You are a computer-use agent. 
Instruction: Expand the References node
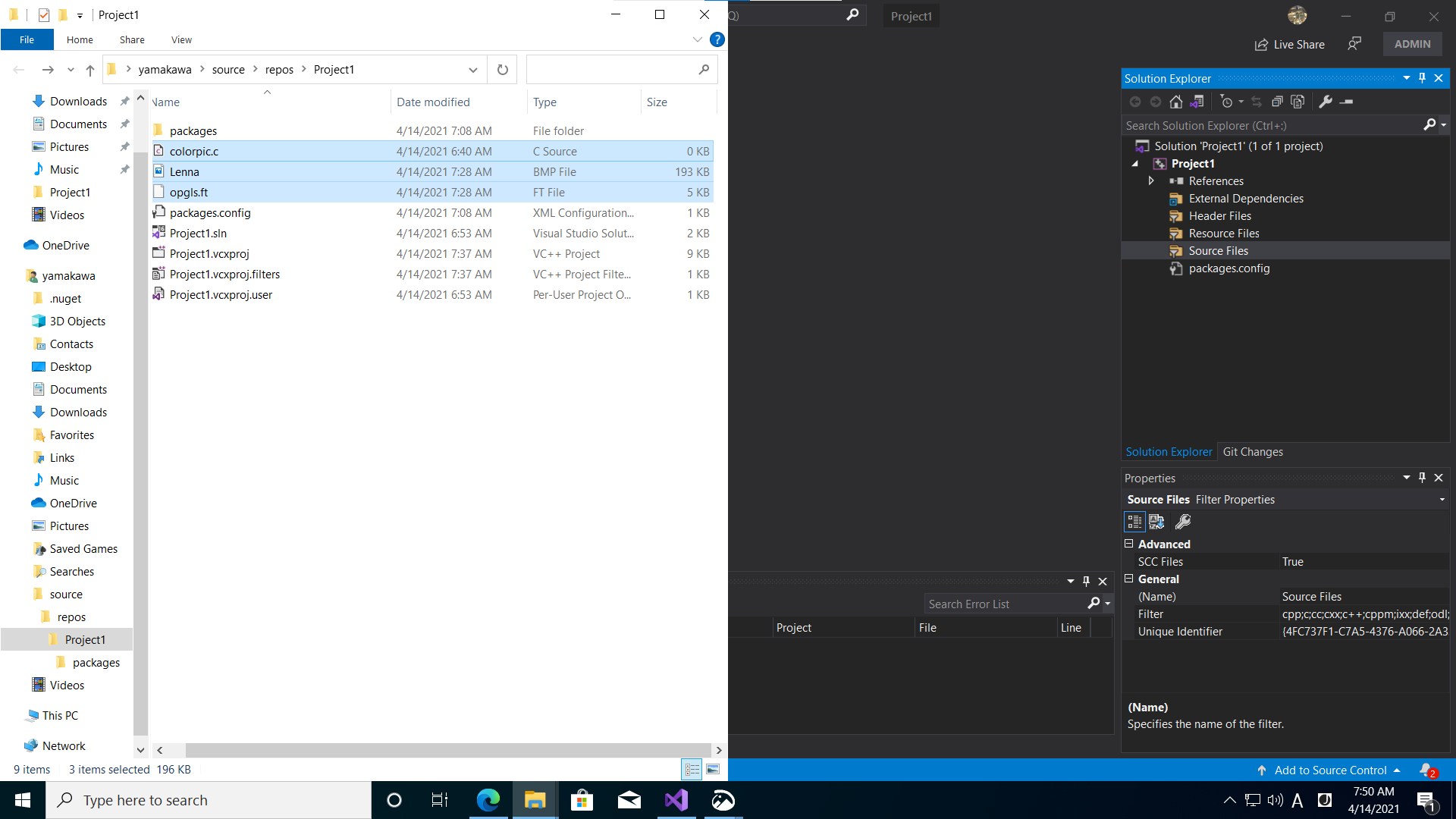pyautogui.click(x=1151, y=180)
